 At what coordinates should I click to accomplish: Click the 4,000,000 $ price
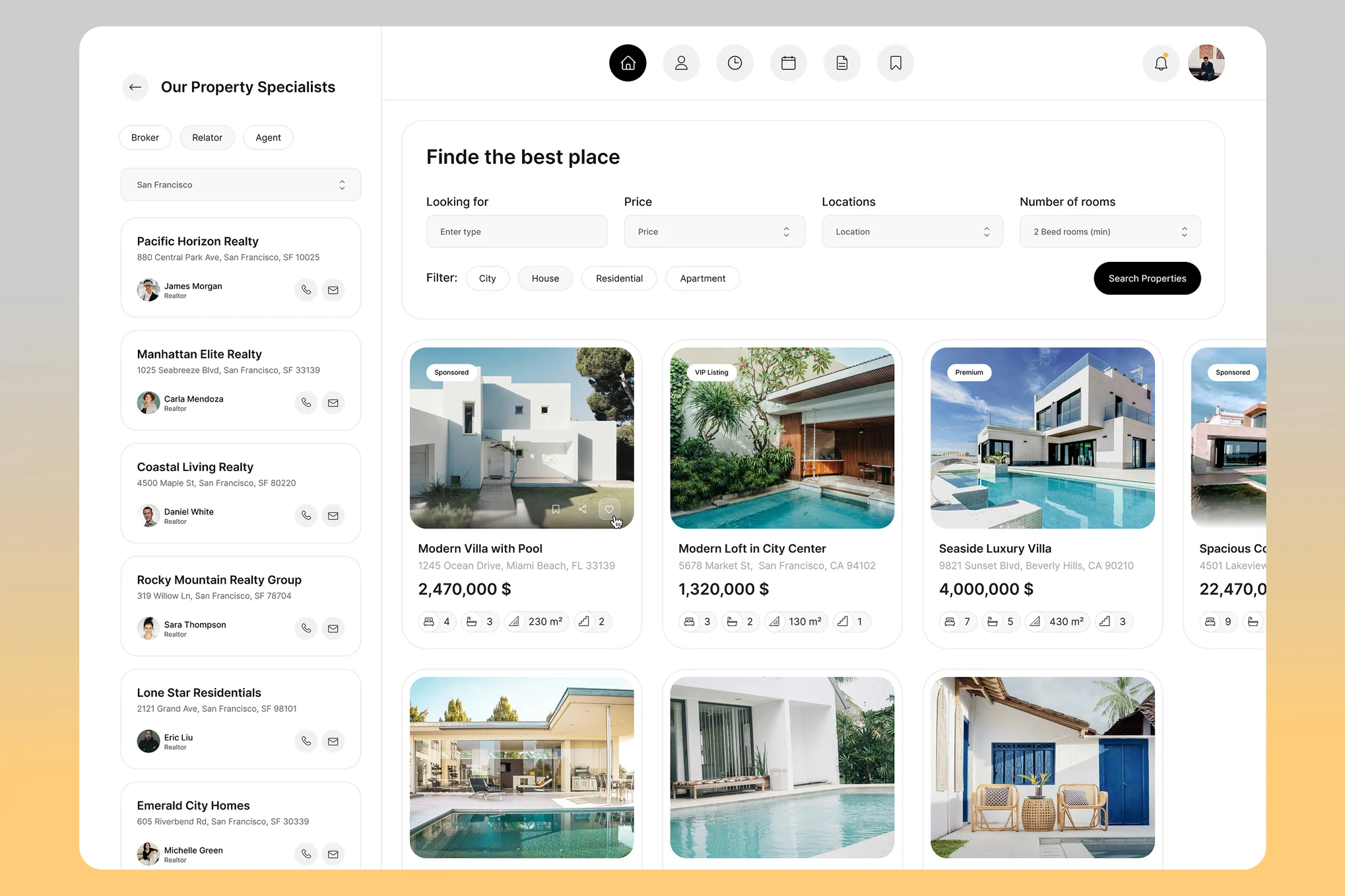[x=986, y=589]
